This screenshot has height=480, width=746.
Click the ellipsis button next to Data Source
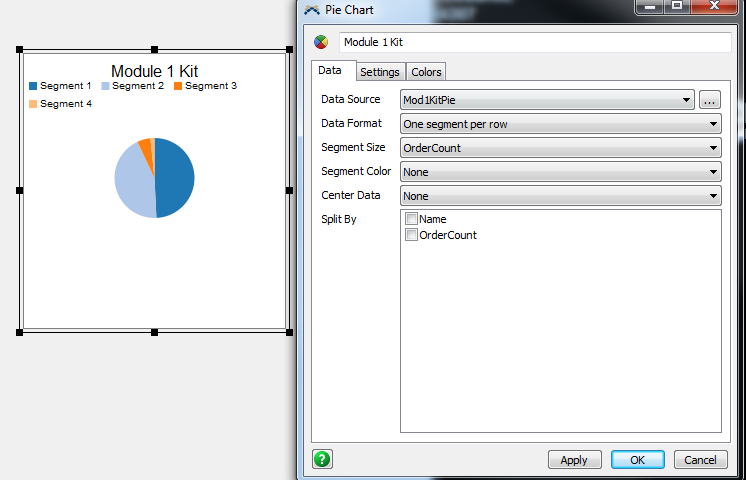[710, 100]
